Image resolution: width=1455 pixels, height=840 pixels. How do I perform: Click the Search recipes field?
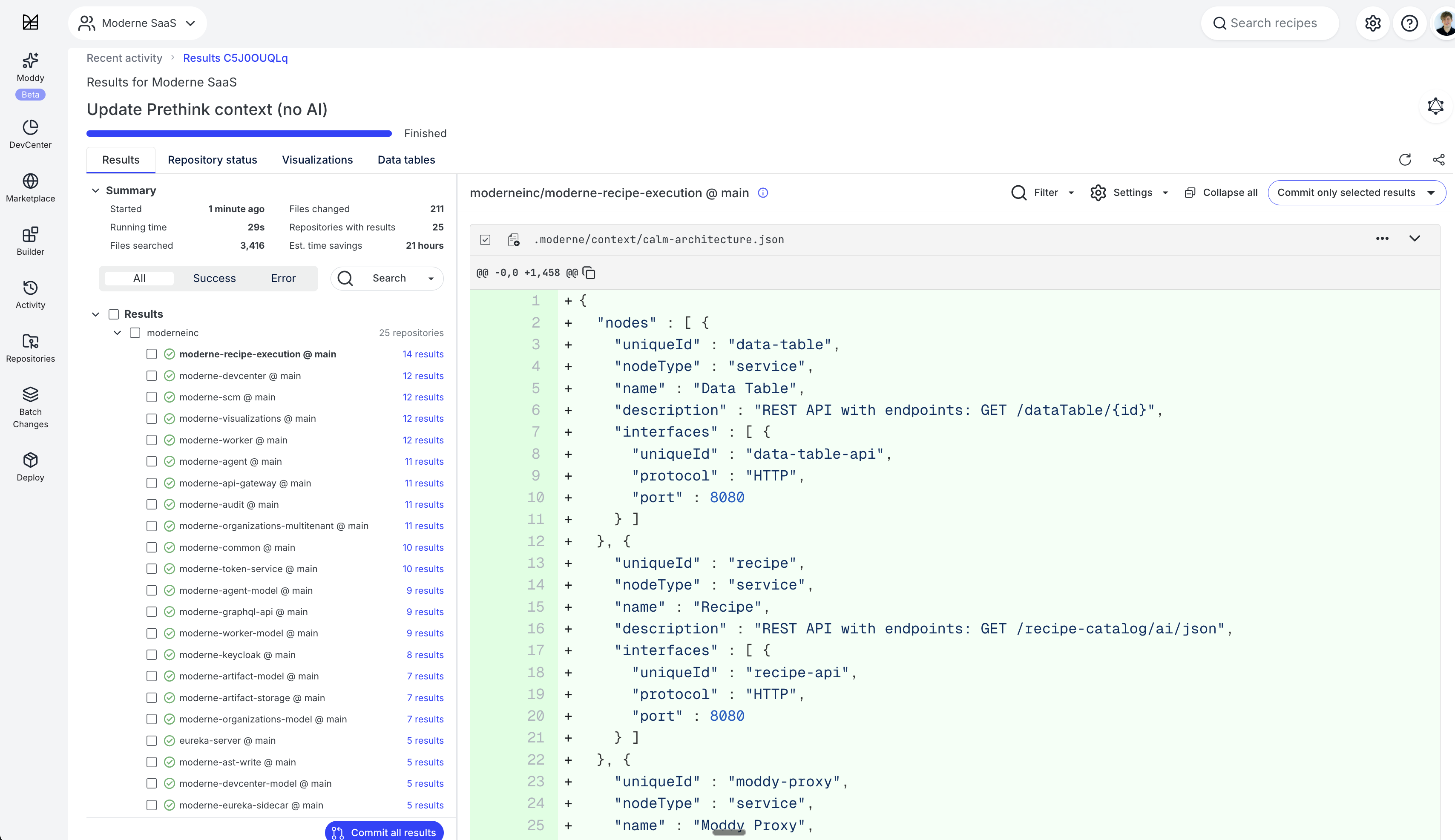coord(1273,23)
